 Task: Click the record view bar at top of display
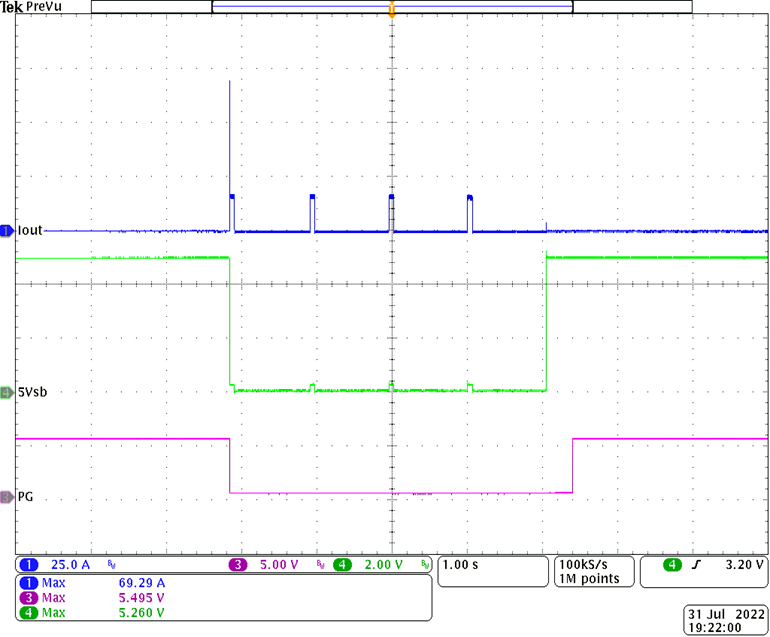coord(392,6)
